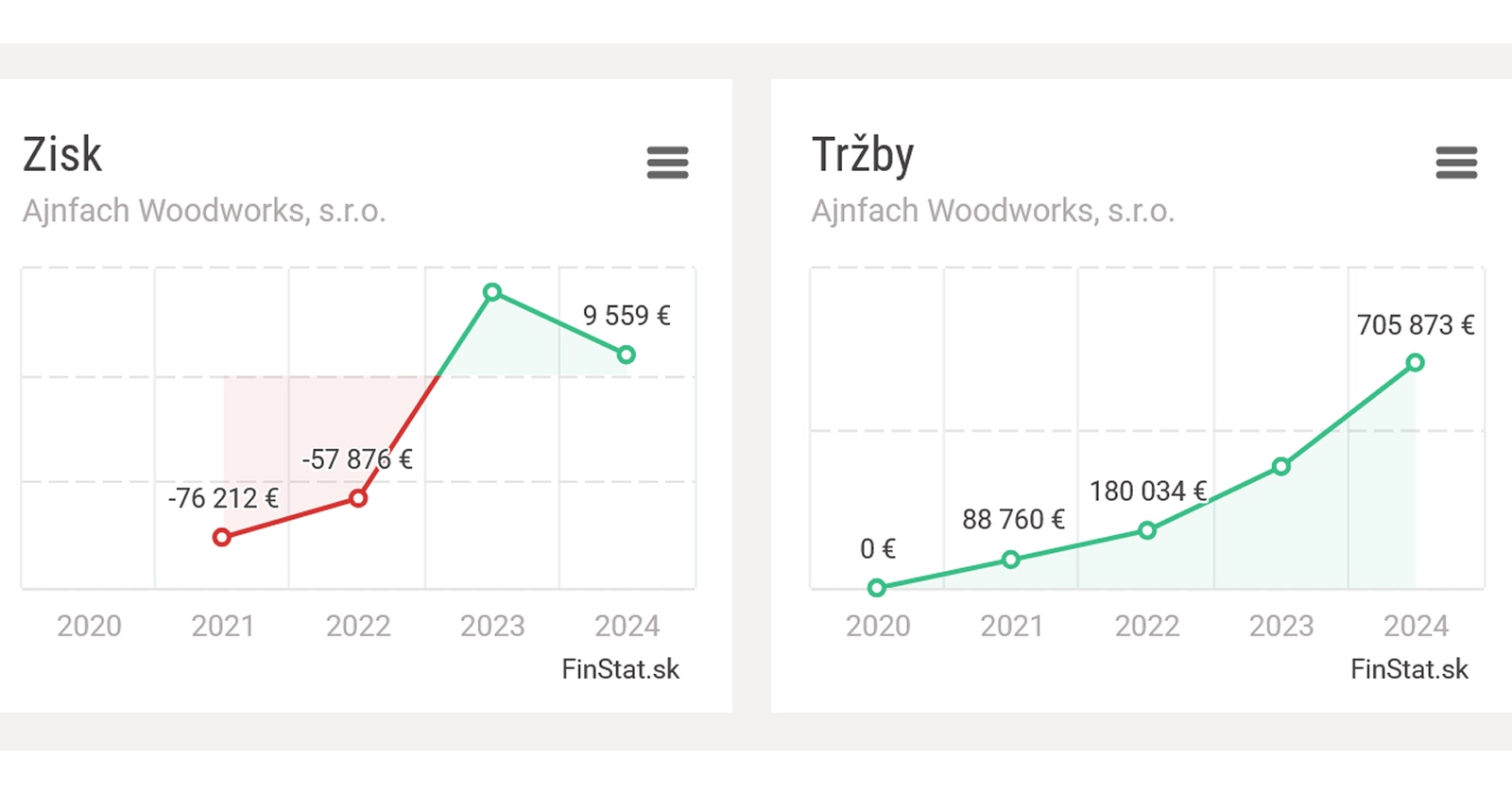Select the 2023 data point in Tržby chart
The image size is (1512, 794).
(1281, 466)
